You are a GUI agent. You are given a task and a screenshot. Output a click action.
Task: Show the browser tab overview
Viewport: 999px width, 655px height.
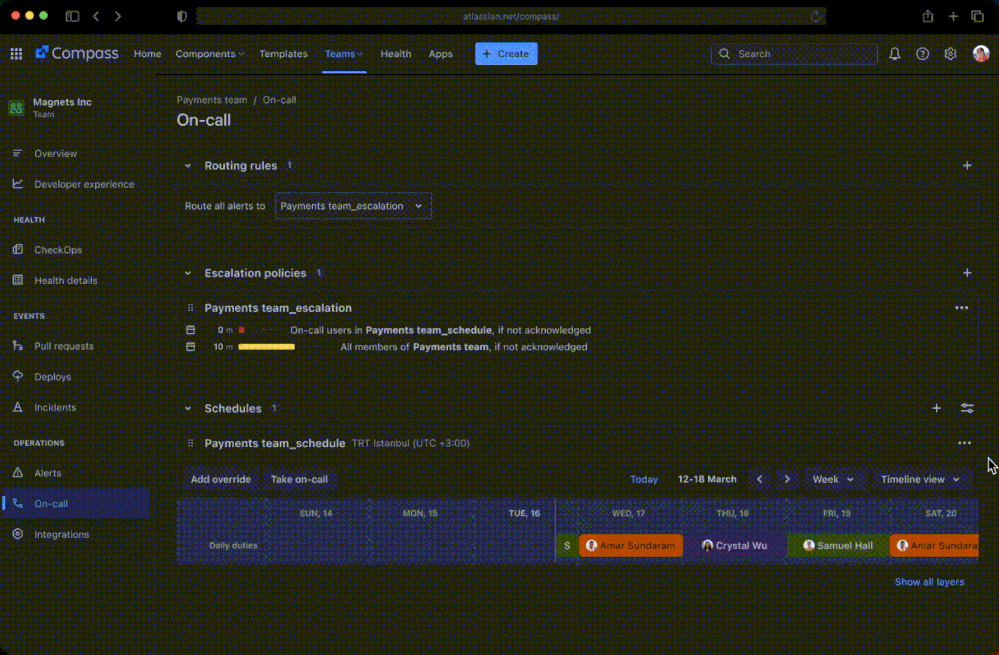(x=977, y=16)
